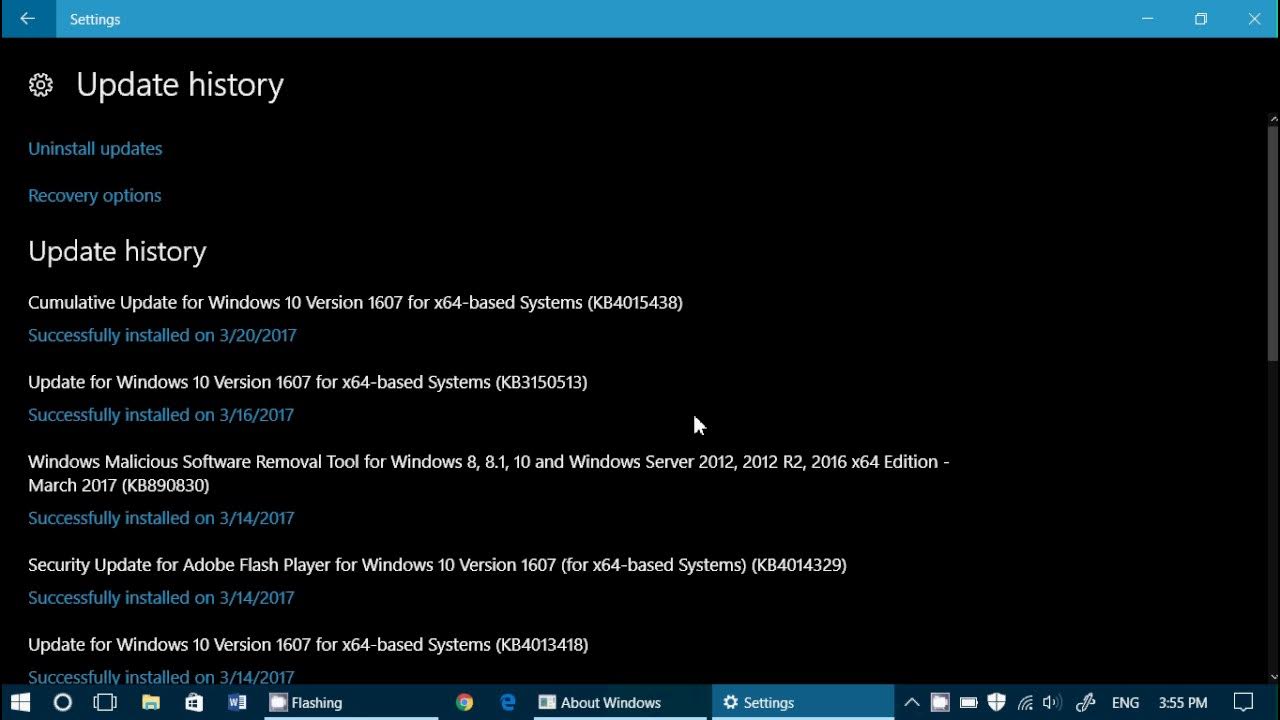
Task: Open Windows Store from taskbar
Action: [194, 702]
